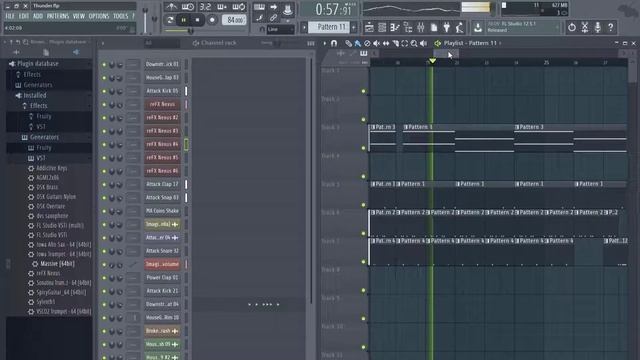640x360 pixels.
Task: Mute the Attack Snap 03 channel
Action: coord(104,198)
